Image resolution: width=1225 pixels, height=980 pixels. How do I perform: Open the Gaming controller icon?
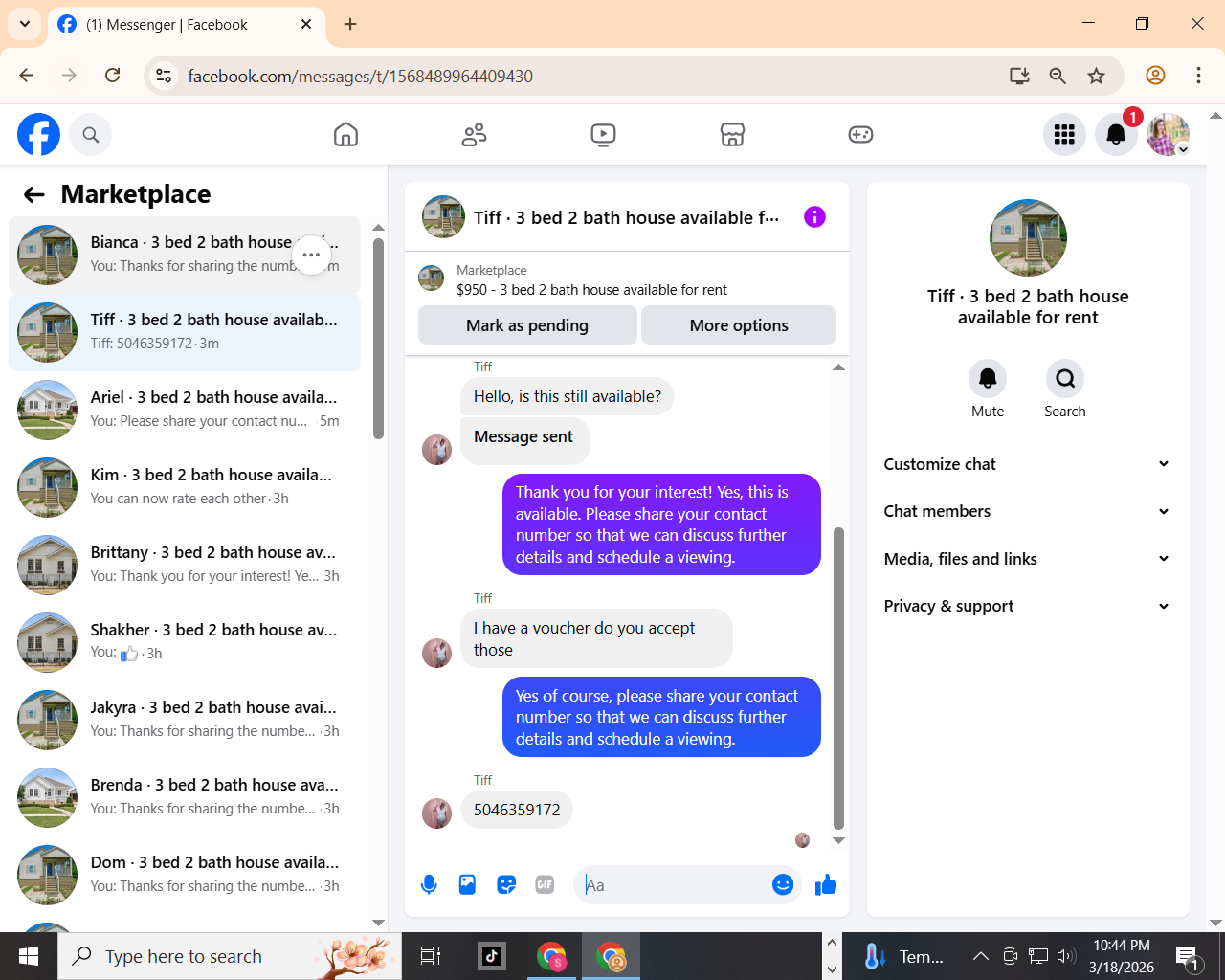(860, 135)
